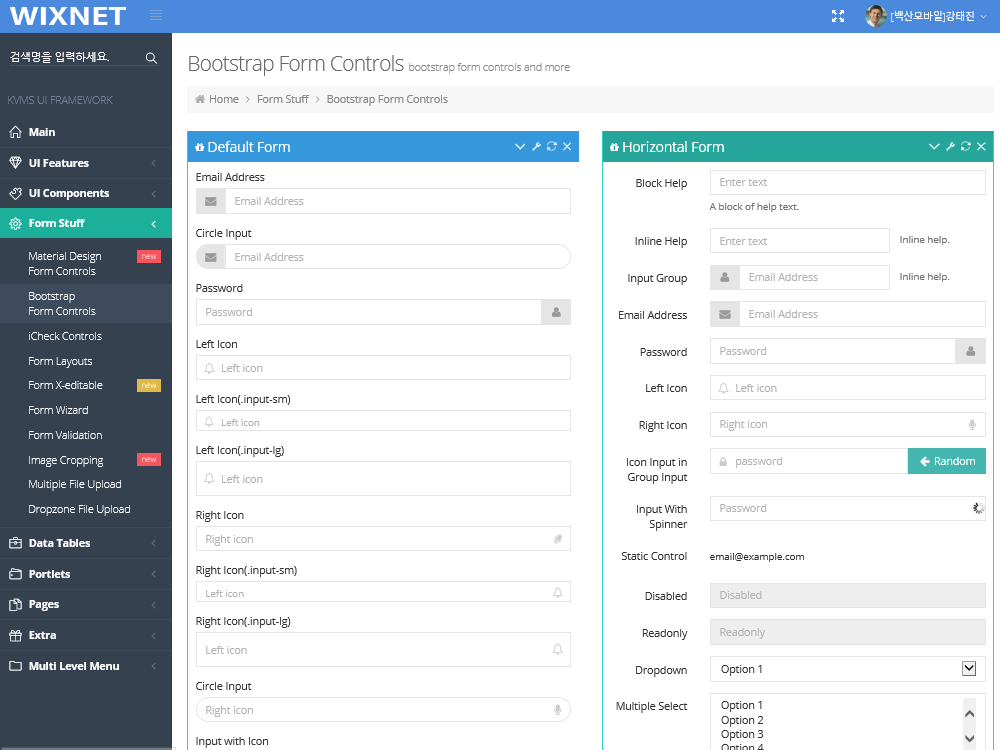Reload the Default Form panel
This screenshot has width=1000, height=750.
552,147
